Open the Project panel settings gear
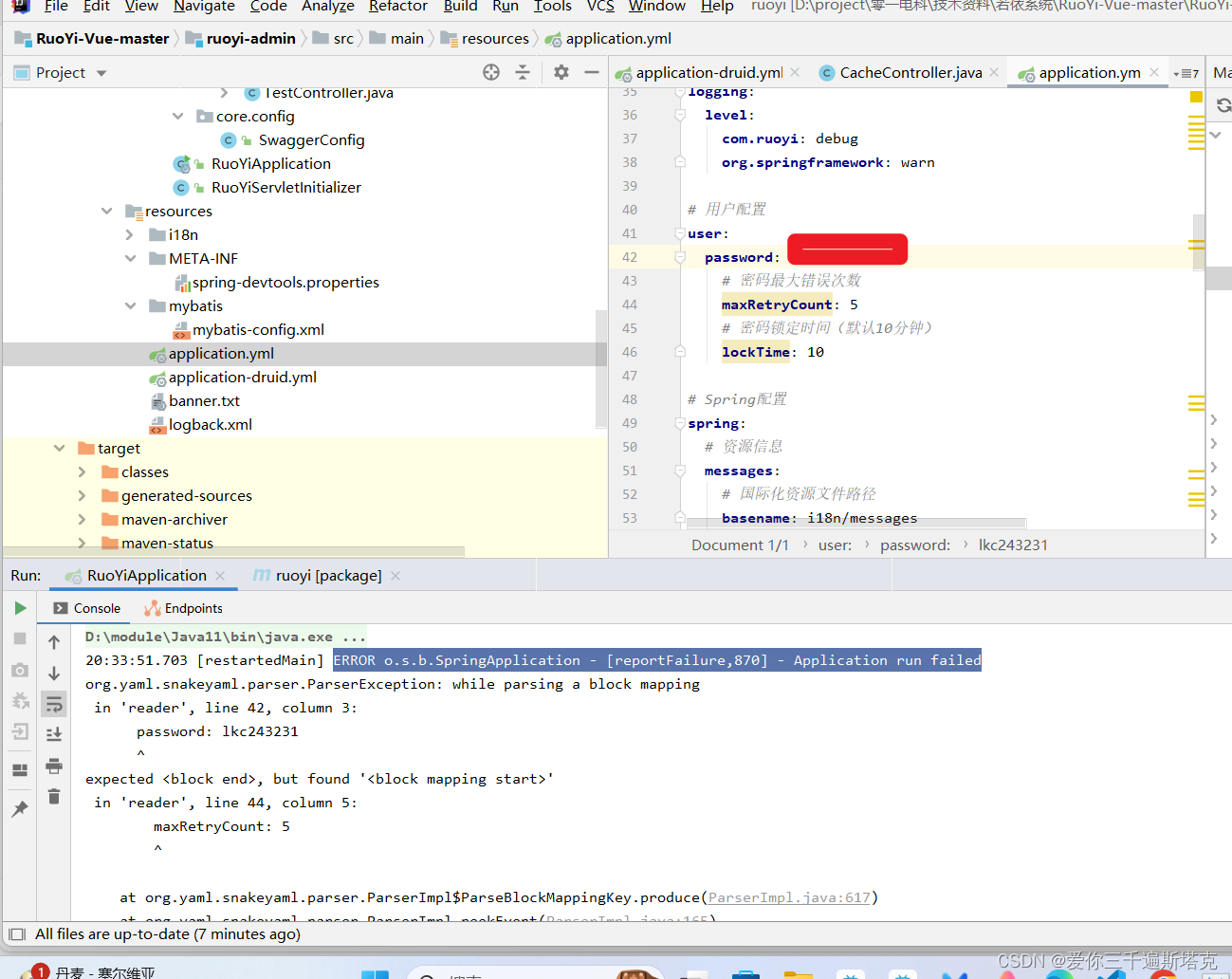 [x=561, y=71]
